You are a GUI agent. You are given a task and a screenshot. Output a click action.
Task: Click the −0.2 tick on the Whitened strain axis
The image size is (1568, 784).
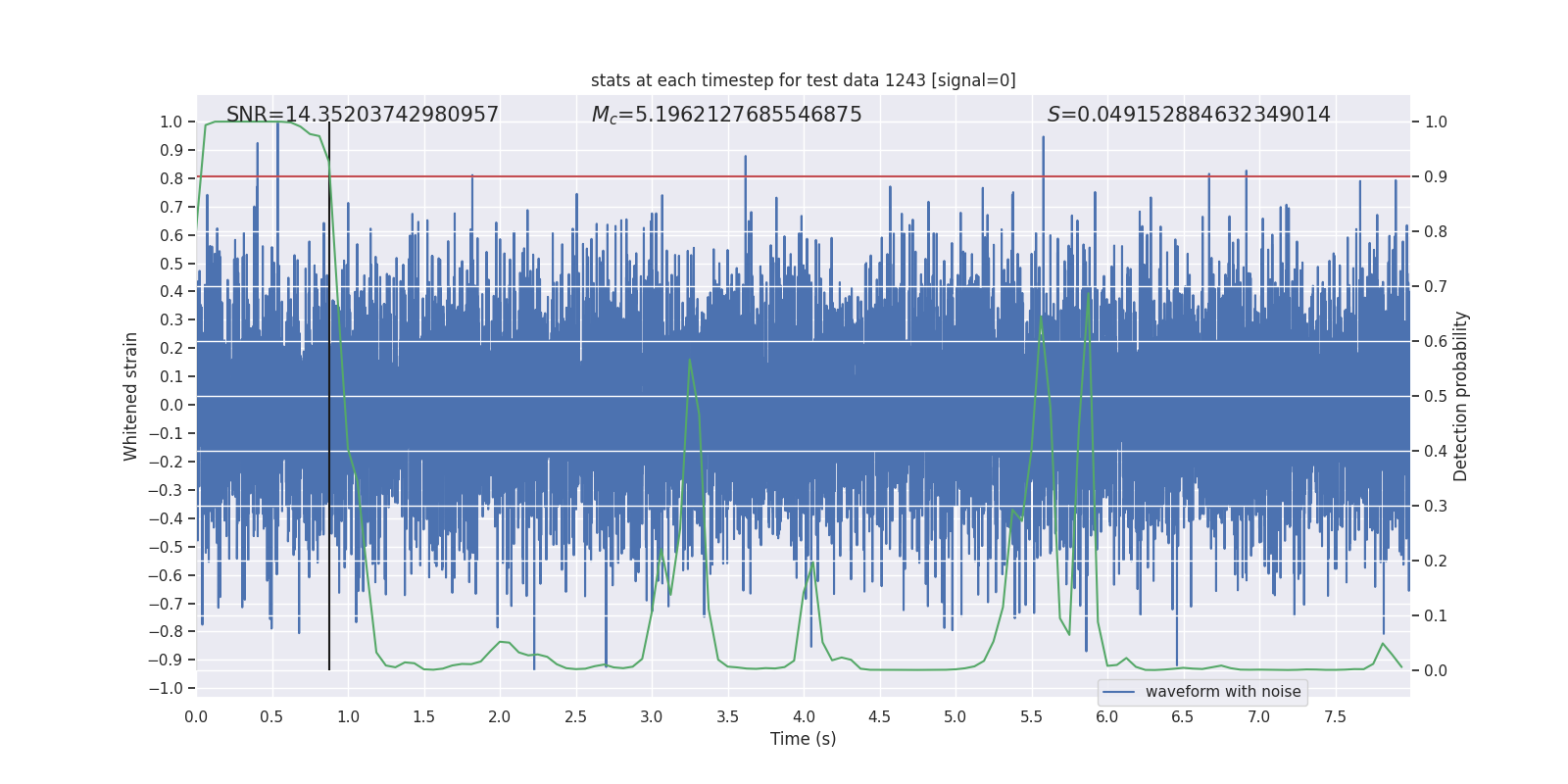click(x=166, y=462)
